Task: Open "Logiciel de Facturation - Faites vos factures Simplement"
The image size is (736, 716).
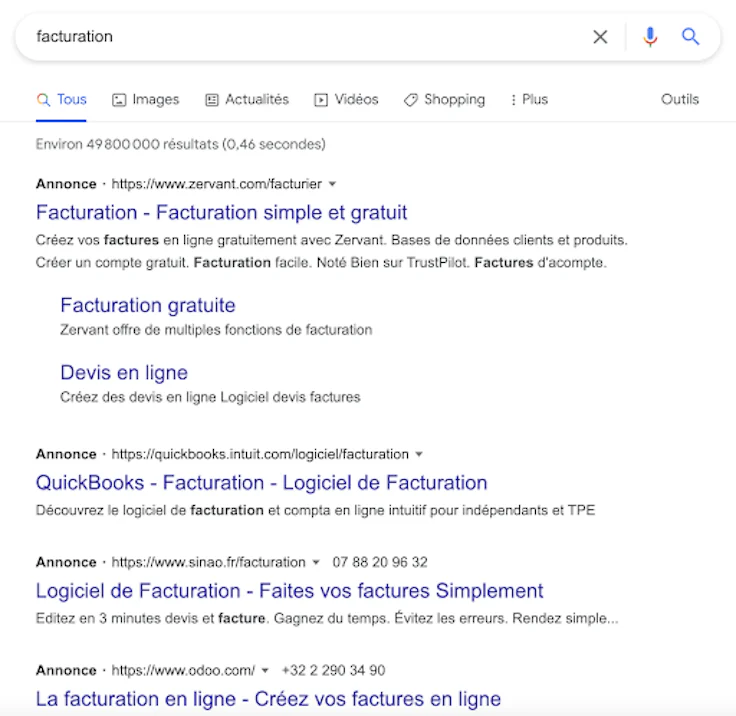Action: coord(290,591)
